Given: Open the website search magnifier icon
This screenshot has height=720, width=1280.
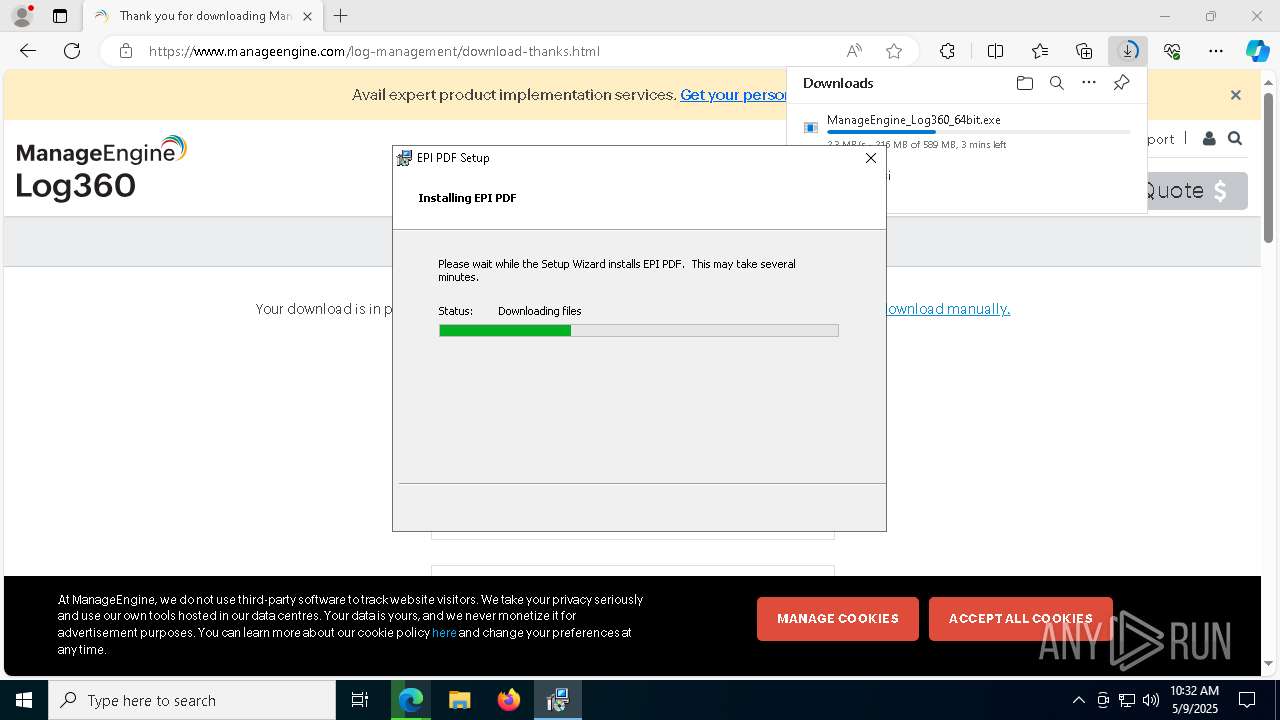Looking at the screenshot, I should click(1235, 139).
